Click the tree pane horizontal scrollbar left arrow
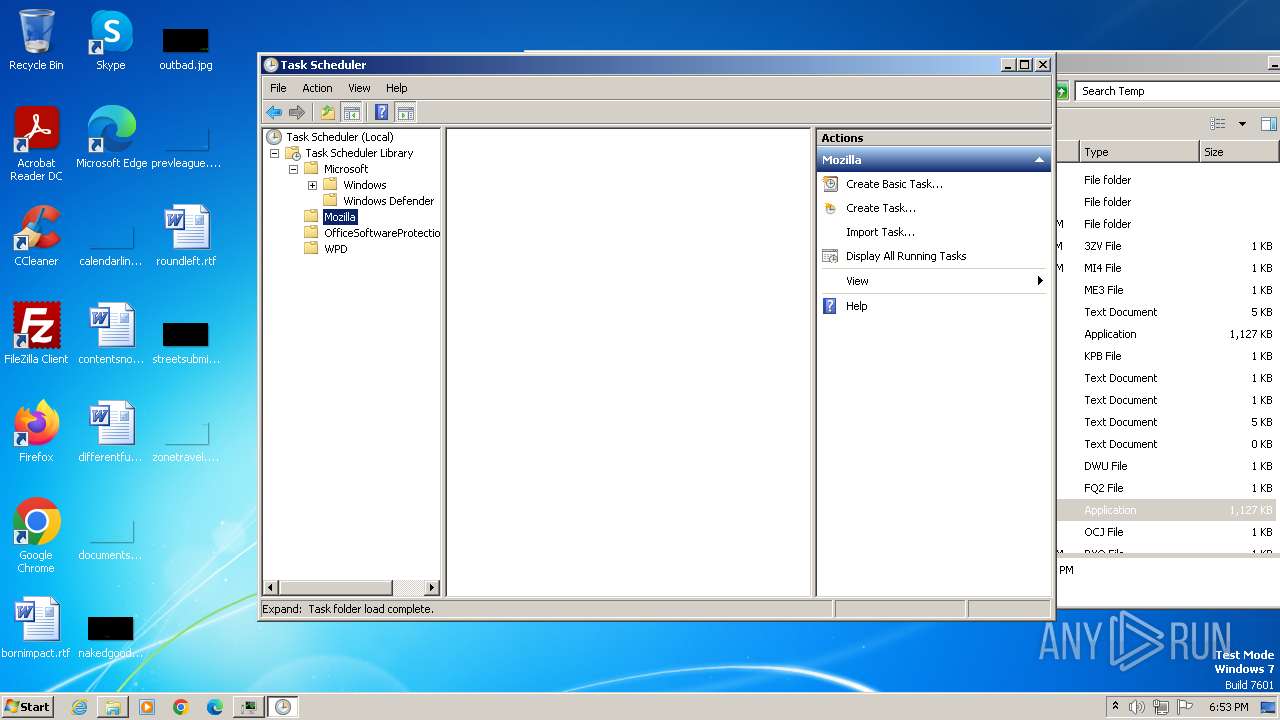 [270, 588]
